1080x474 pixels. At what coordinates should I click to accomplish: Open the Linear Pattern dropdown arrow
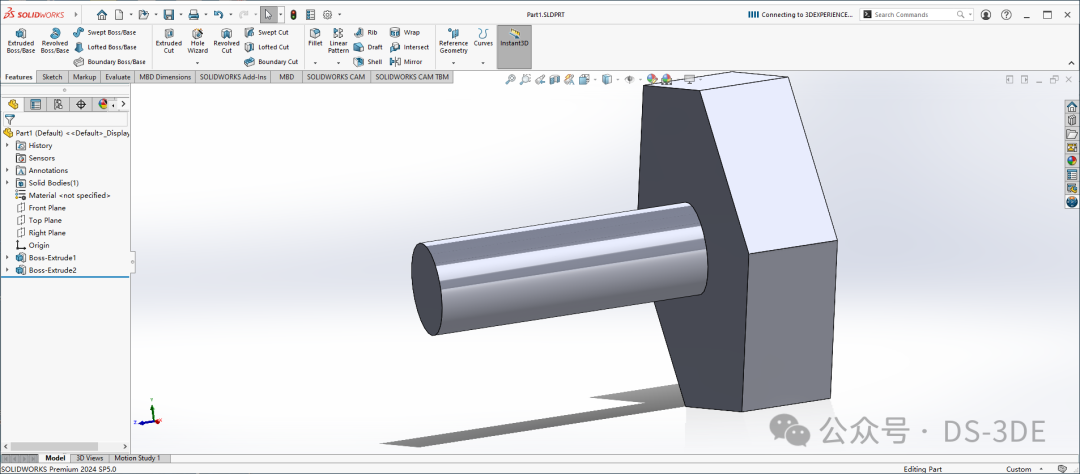tap(338, 63)
